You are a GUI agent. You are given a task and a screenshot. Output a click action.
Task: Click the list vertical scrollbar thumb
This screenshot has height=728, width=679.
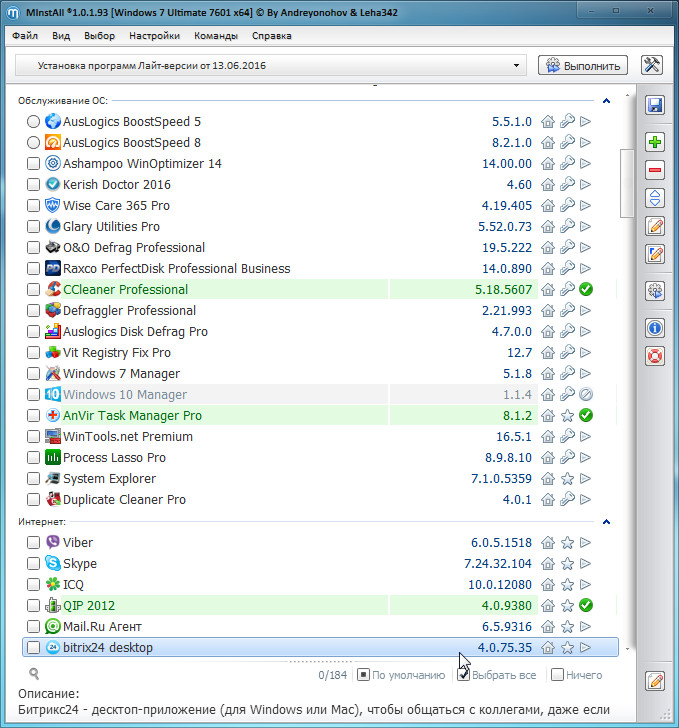coord(627,183)
